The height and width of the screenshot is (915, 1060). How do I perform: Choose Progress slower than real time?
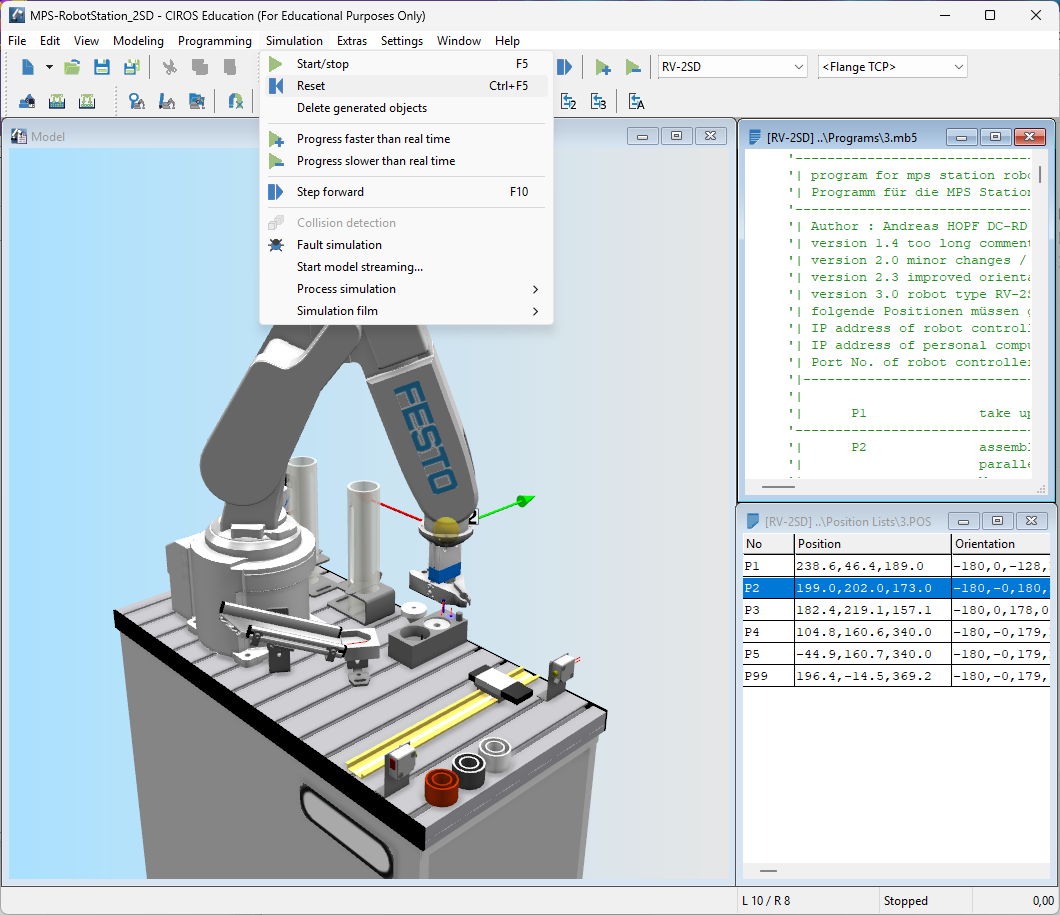click(406, 161)
